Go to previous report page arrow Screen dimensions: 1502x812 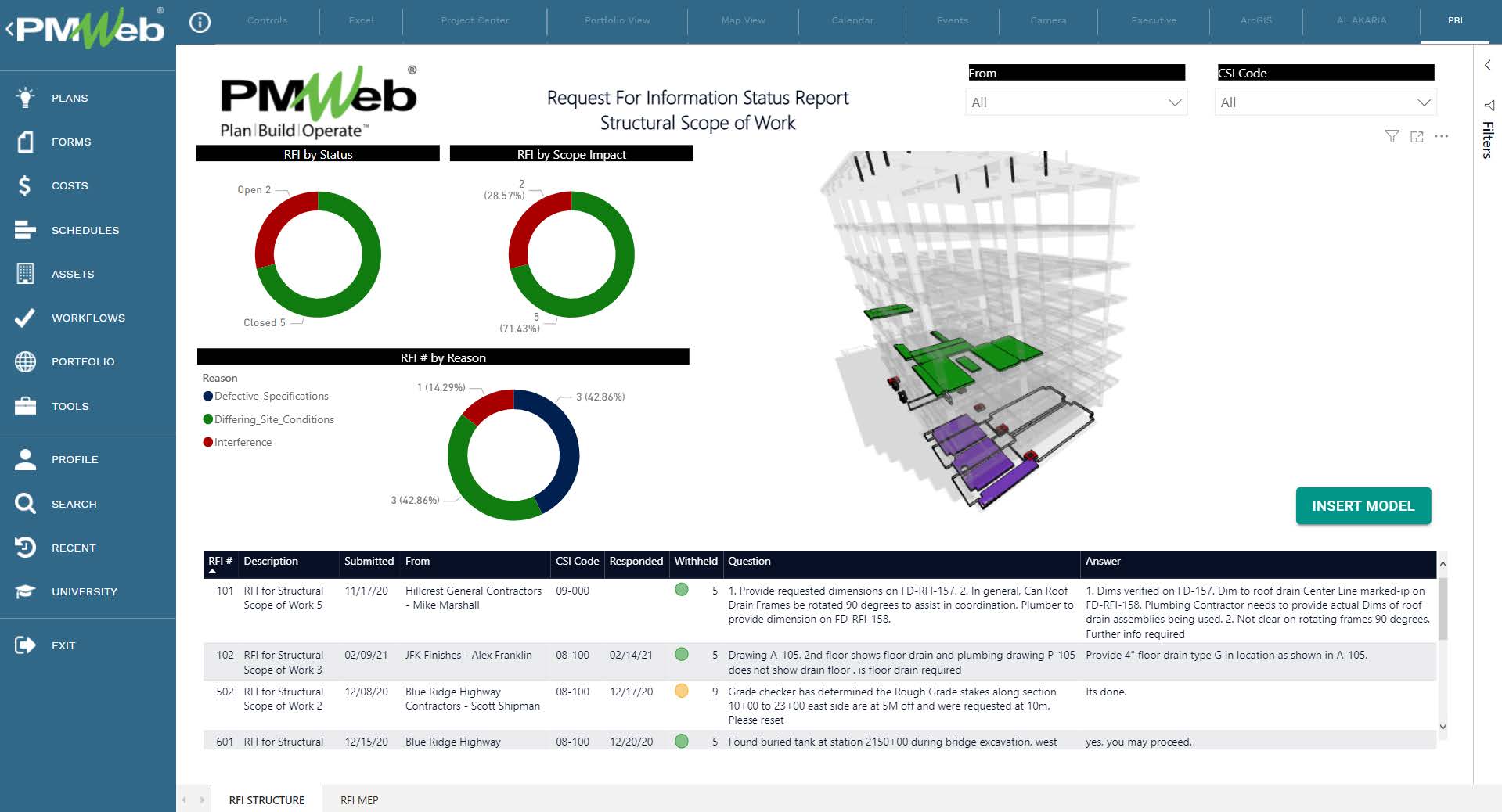click(x=185, y=799)
